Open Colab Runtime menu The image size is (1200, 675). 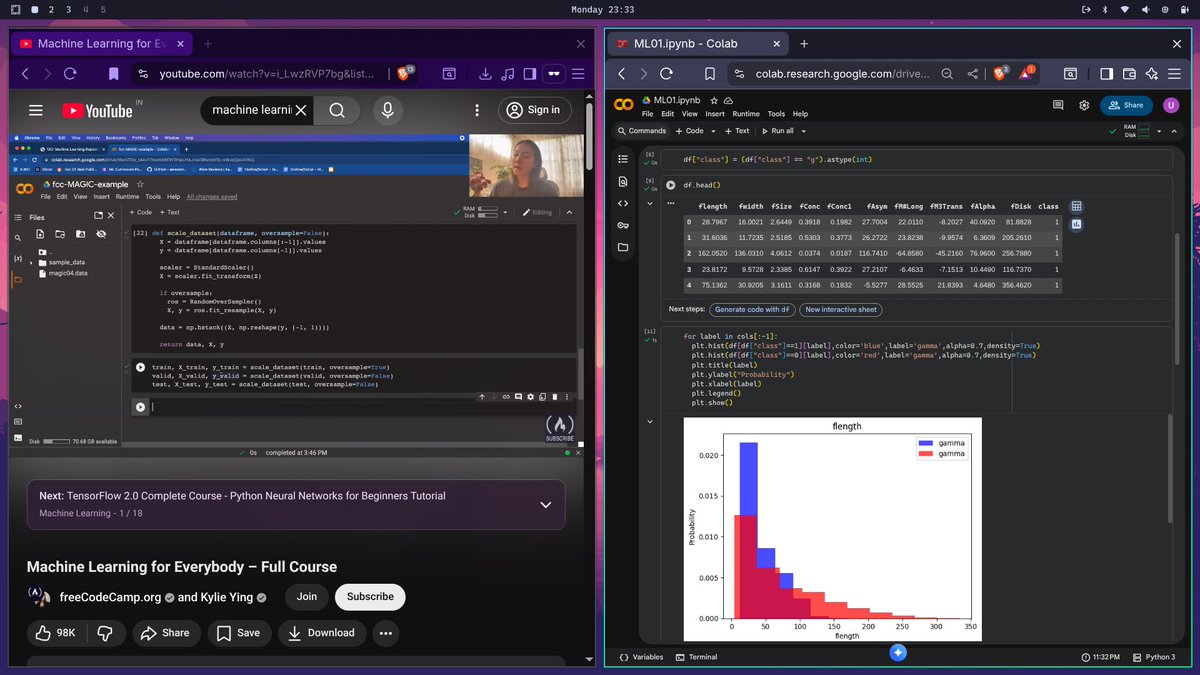(746, 114)
